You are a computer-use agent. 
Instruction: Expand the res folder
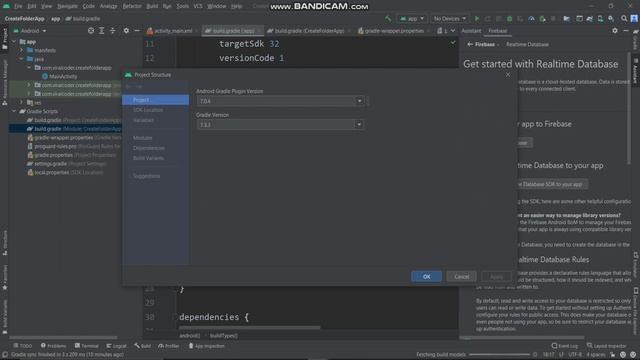point(22,102)
